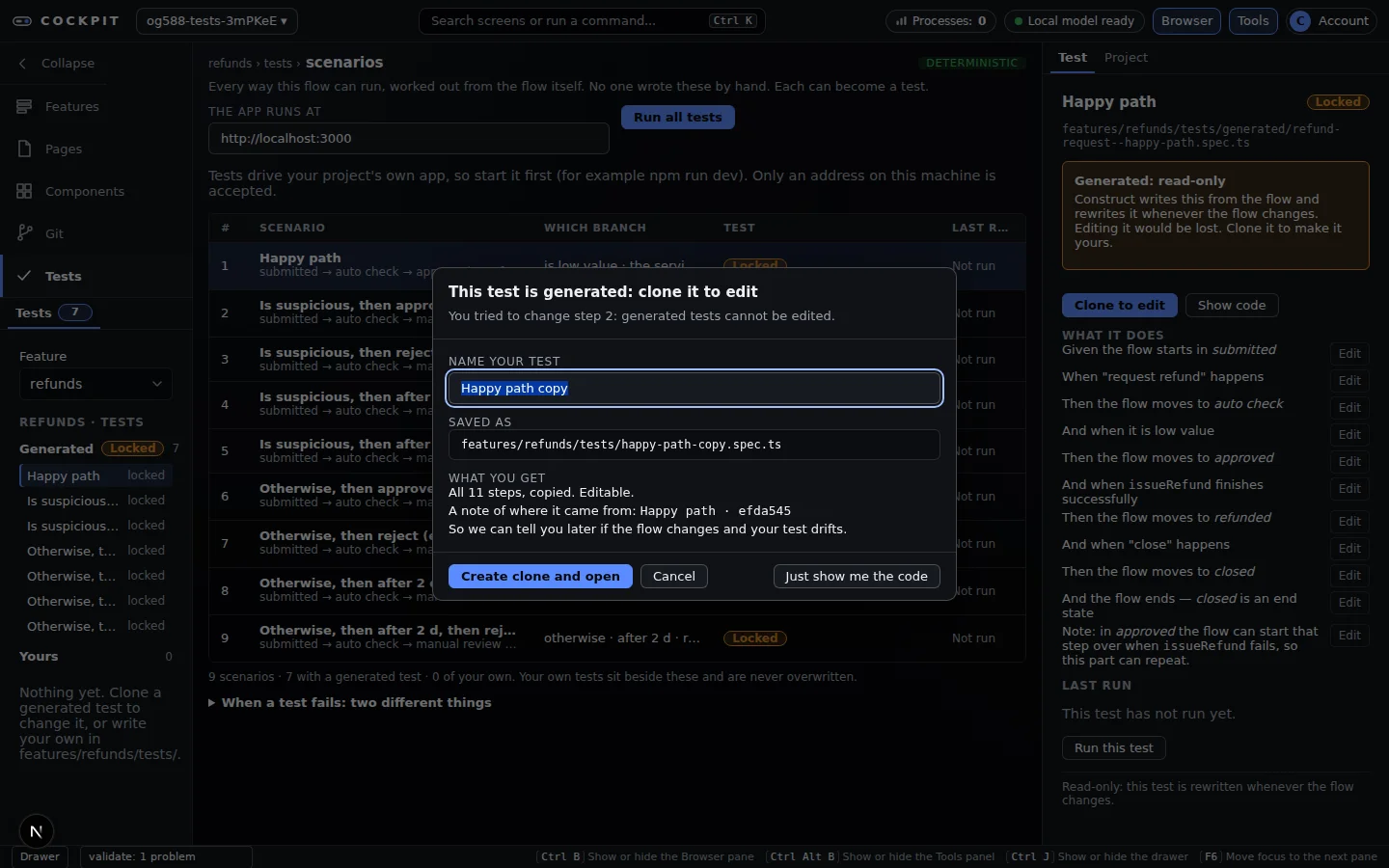
Task: Focus the search screens command box
Action: click(x=592, y=21)
